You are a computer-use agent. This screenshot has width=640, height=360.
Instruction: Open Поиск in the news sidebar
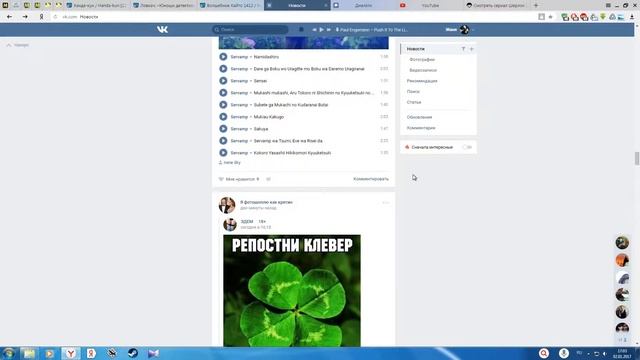tap(413, 91)
